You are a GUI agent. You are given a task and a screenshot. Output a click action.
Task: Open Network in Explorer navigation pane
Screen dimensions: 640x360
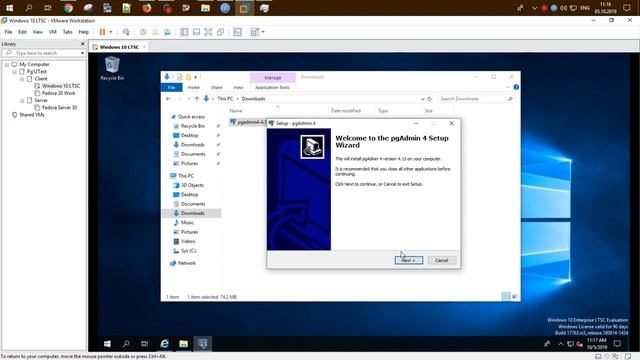click(x=187, y=263)
